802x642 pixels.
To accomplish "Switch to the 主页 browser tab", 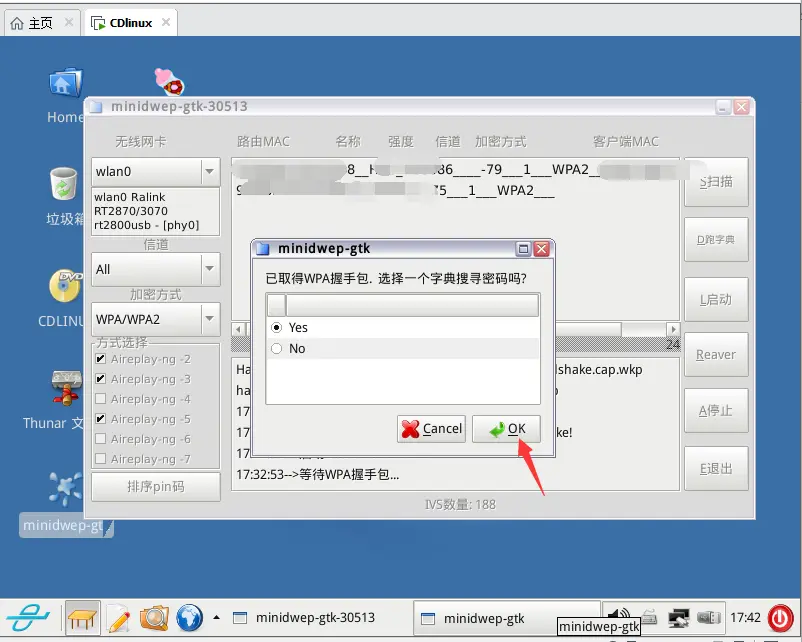I will [35, 21].
